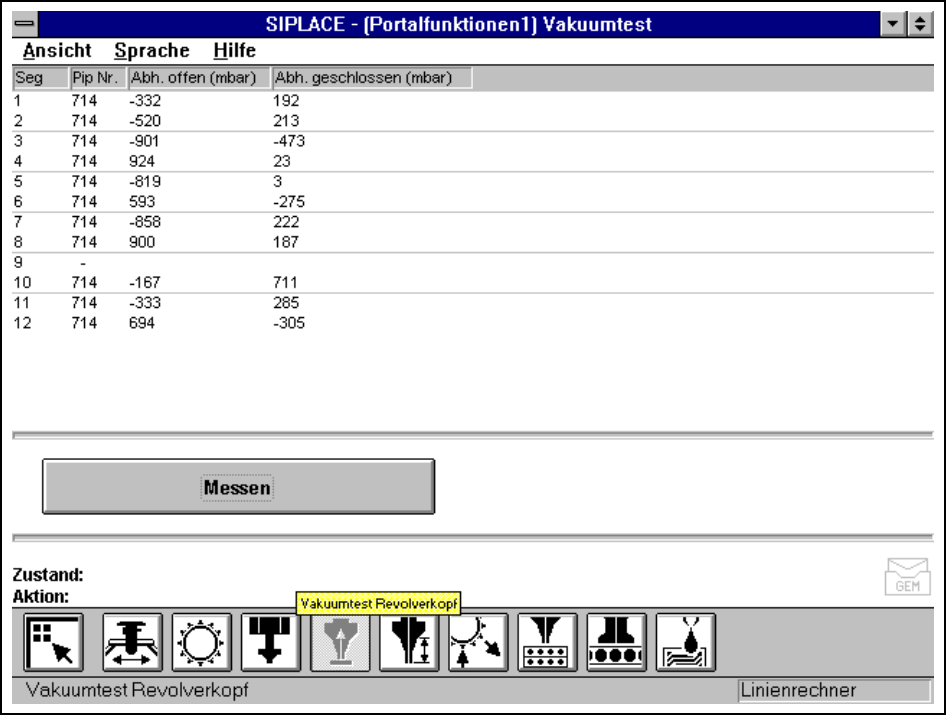The height and width of the screenshot is (715, 946).
Task: Click closed value 192
Action: (286, 101)
